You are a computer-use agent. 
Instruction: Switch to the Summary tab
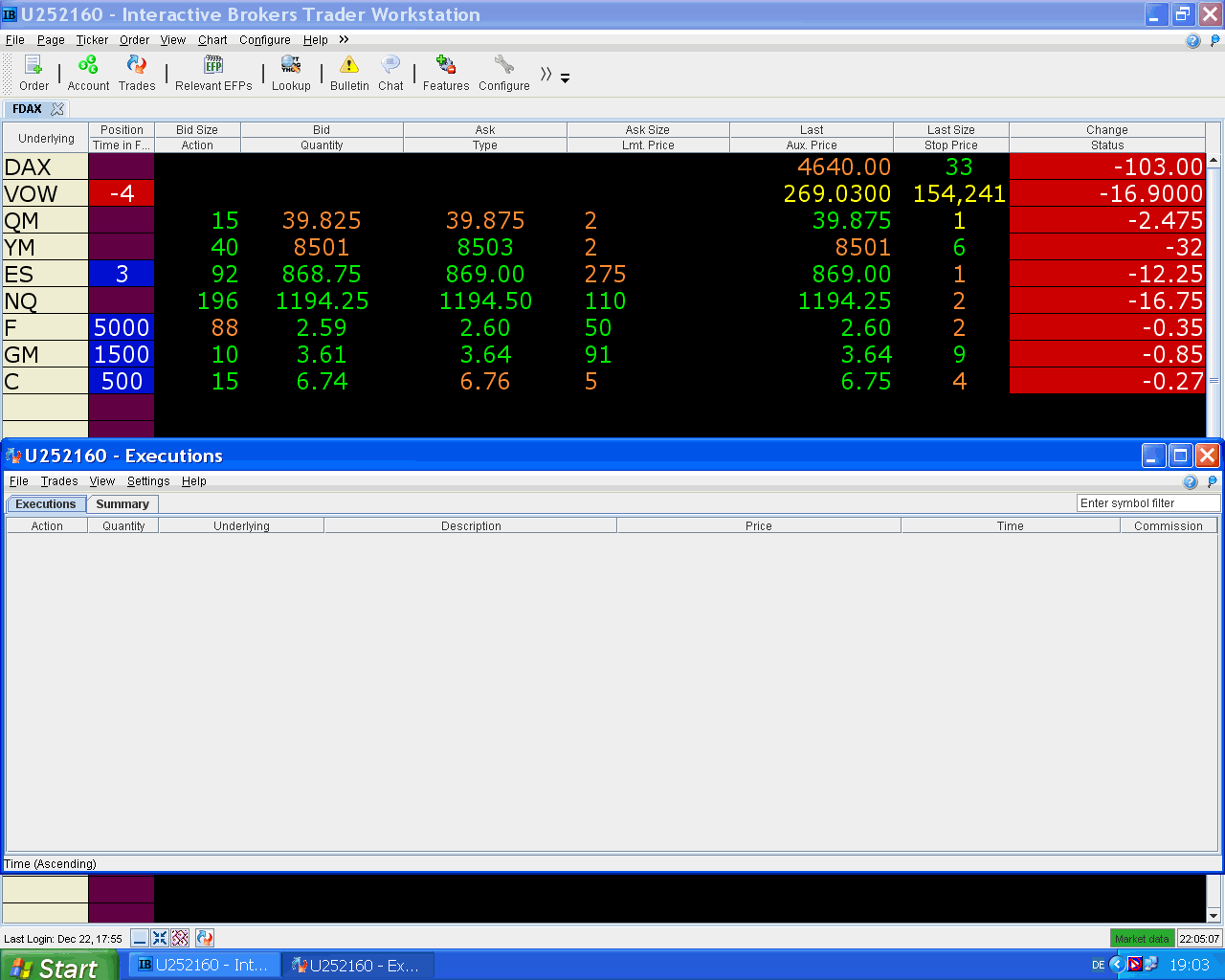pos(122,504)
